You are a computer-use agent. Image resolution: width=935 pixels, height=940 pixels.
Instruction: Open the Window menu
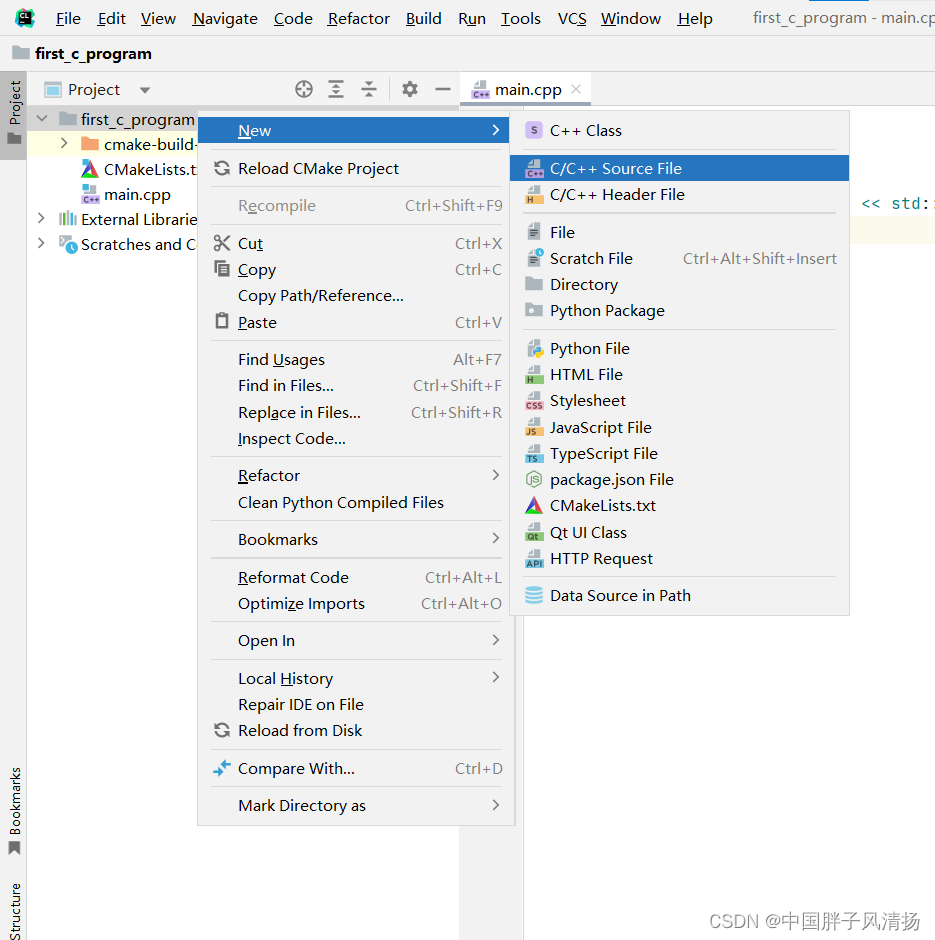[631, 19]
